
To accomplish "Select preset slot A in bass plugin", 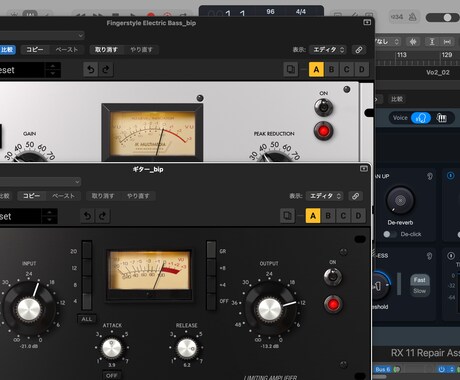I will [x=316, y=69].
